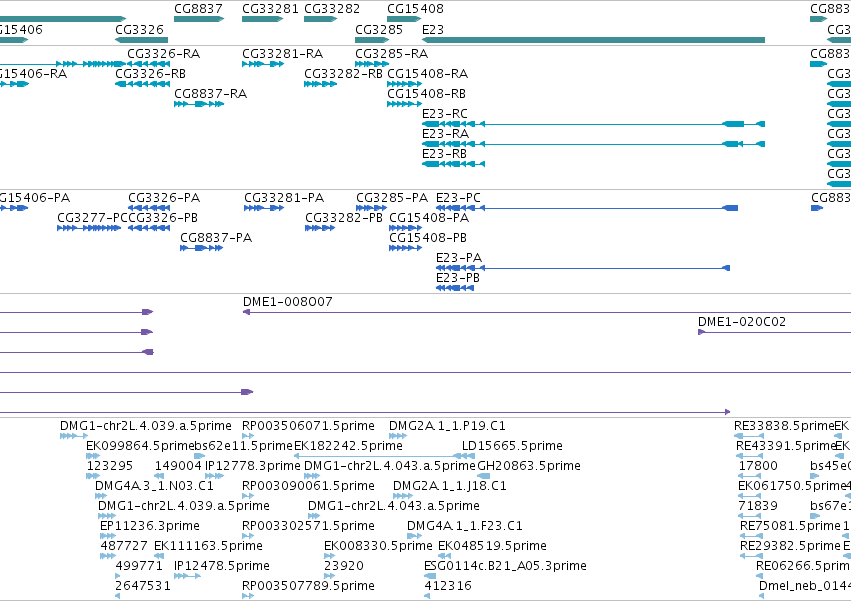
Task: Select EST EK008330.5prime
Action: click(x=329, y=556)
